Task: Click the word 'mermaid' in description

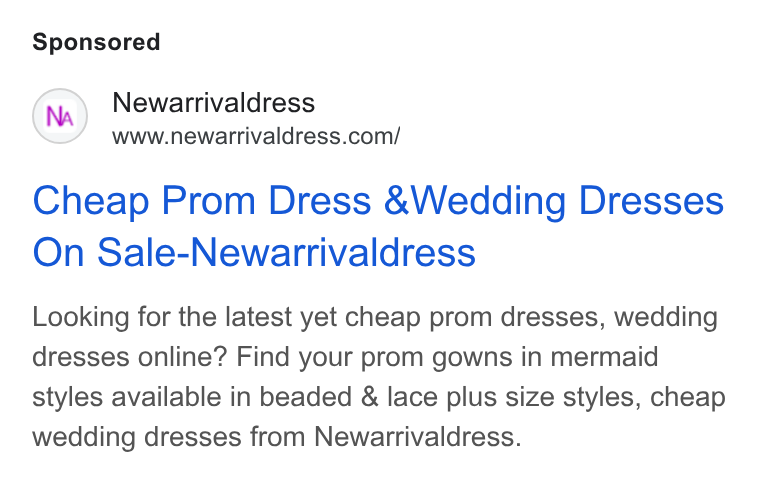Action: (x=604, y=357)
